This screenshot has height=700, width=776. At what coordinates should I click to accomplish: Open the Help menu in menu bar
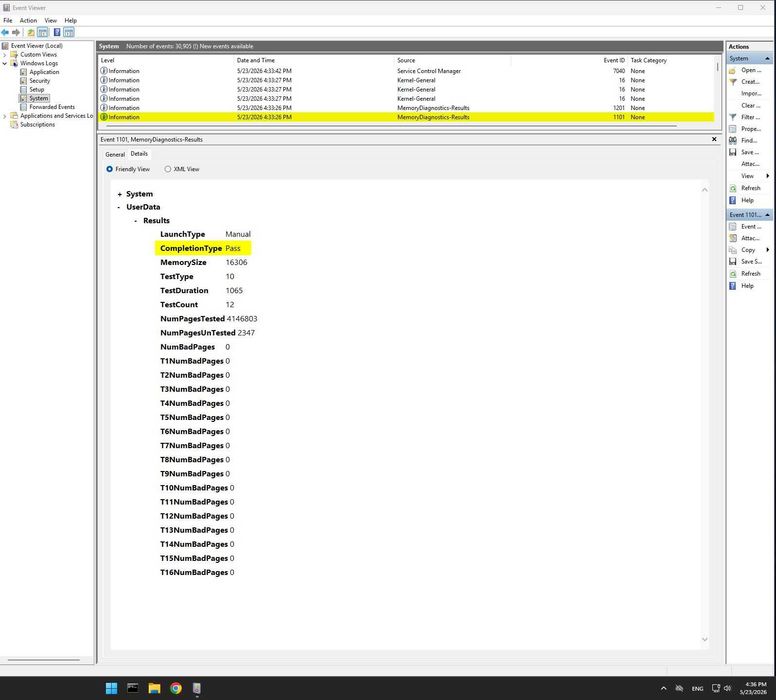[70, 20]
